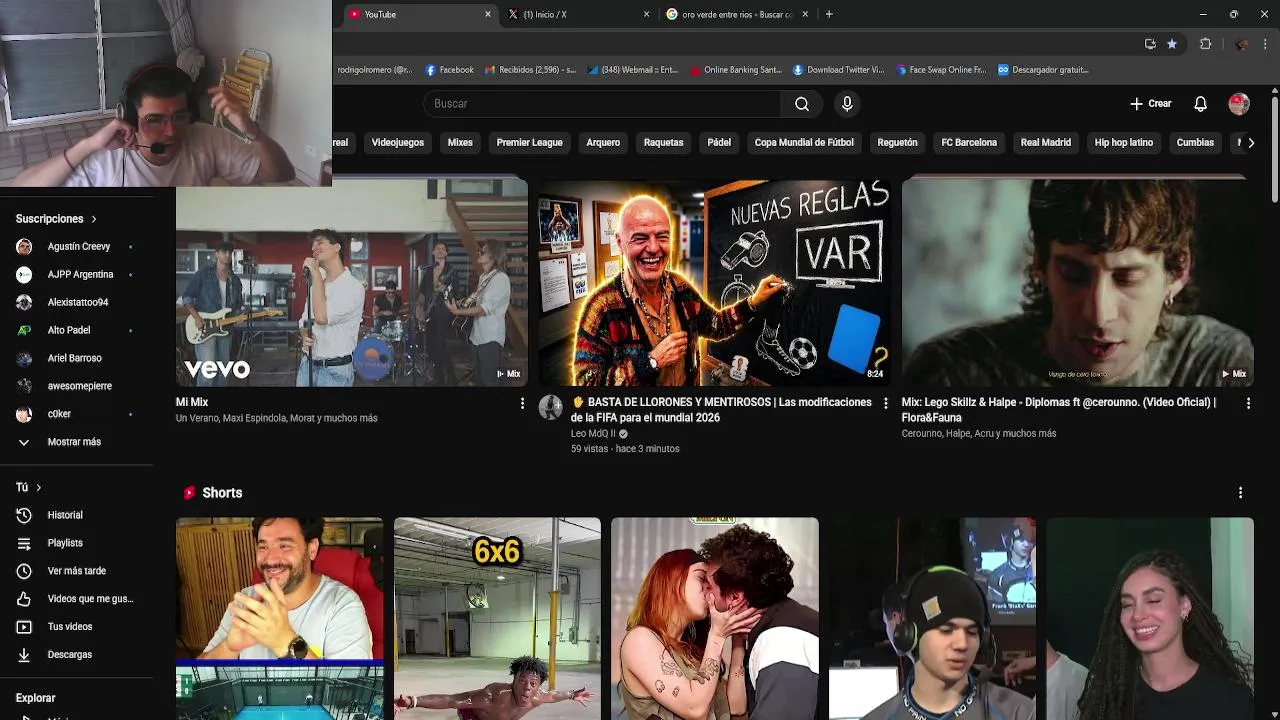This screenshot has height=720, width=1280.
Task: Select the Hip hop latino chip
Action: pyautogui.click(x=1124, y=143)
